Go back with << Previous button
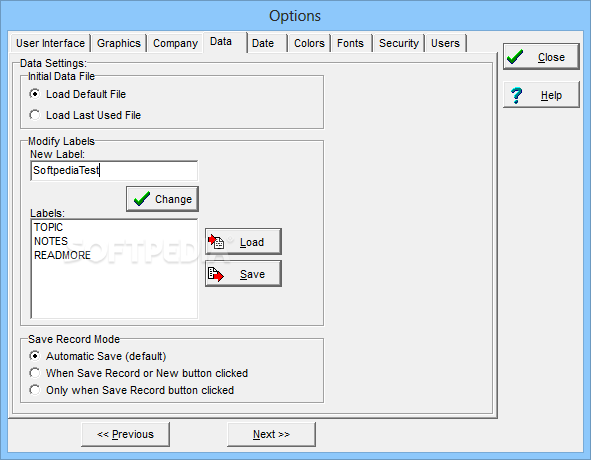The width and height of the screenshot is (591, 460). pos(126,434)
